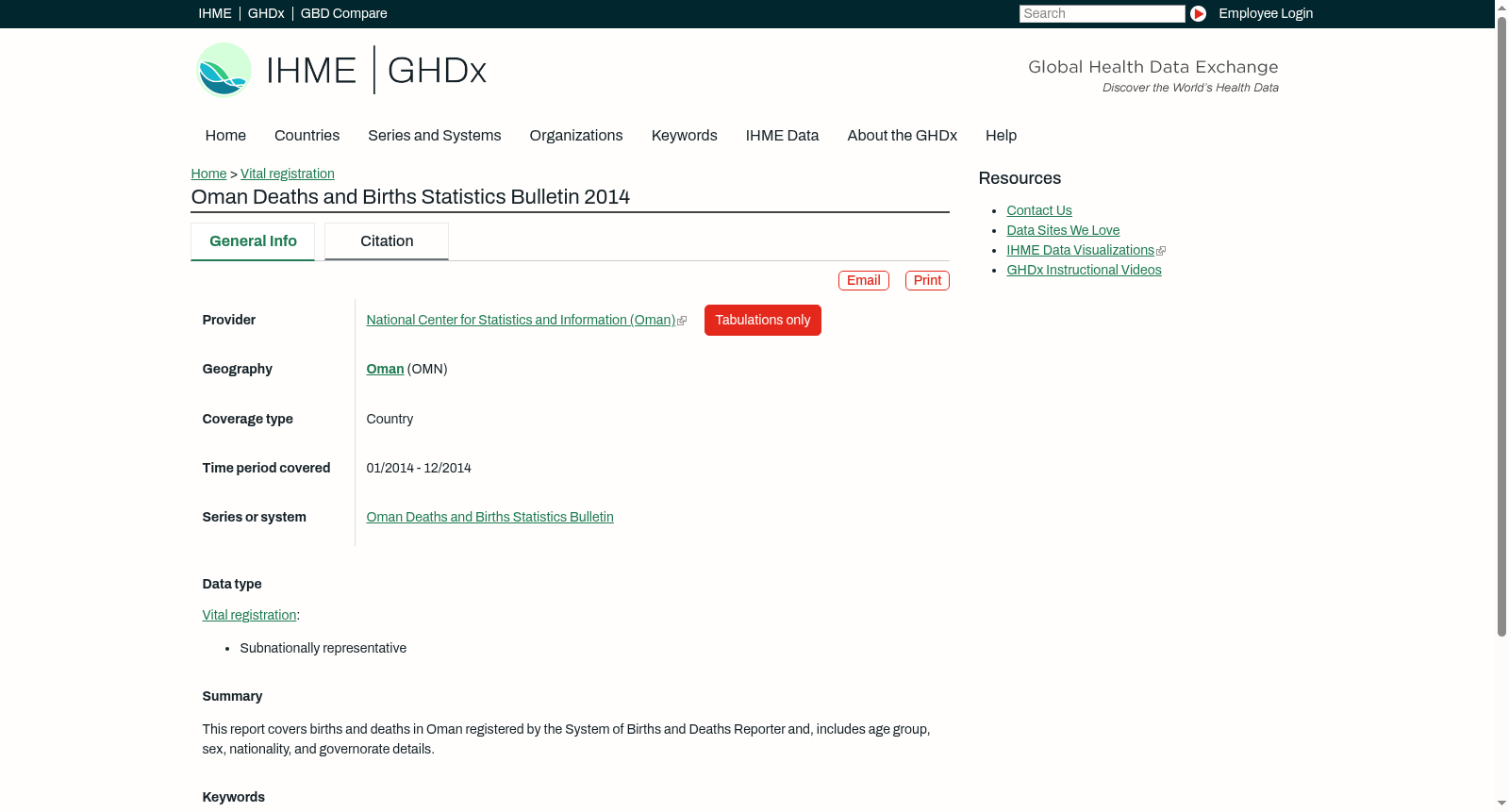
Task: Open the Organizations menu
Action: pos(576,136)
